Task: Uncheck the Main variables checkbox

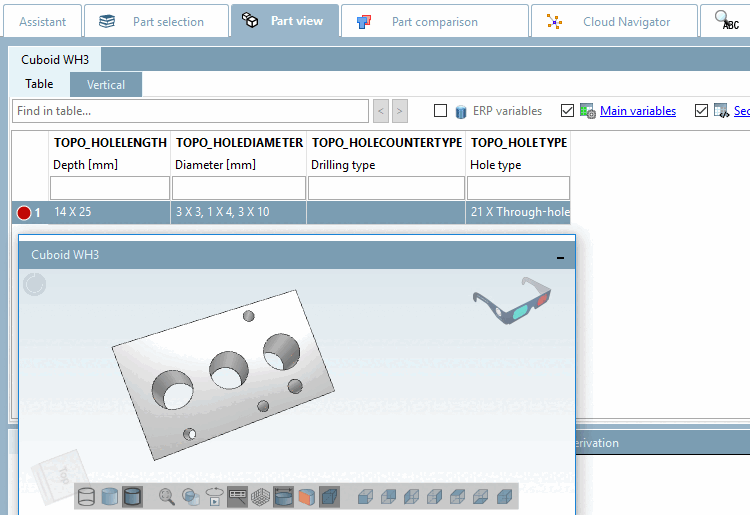Action: [567, 110]
